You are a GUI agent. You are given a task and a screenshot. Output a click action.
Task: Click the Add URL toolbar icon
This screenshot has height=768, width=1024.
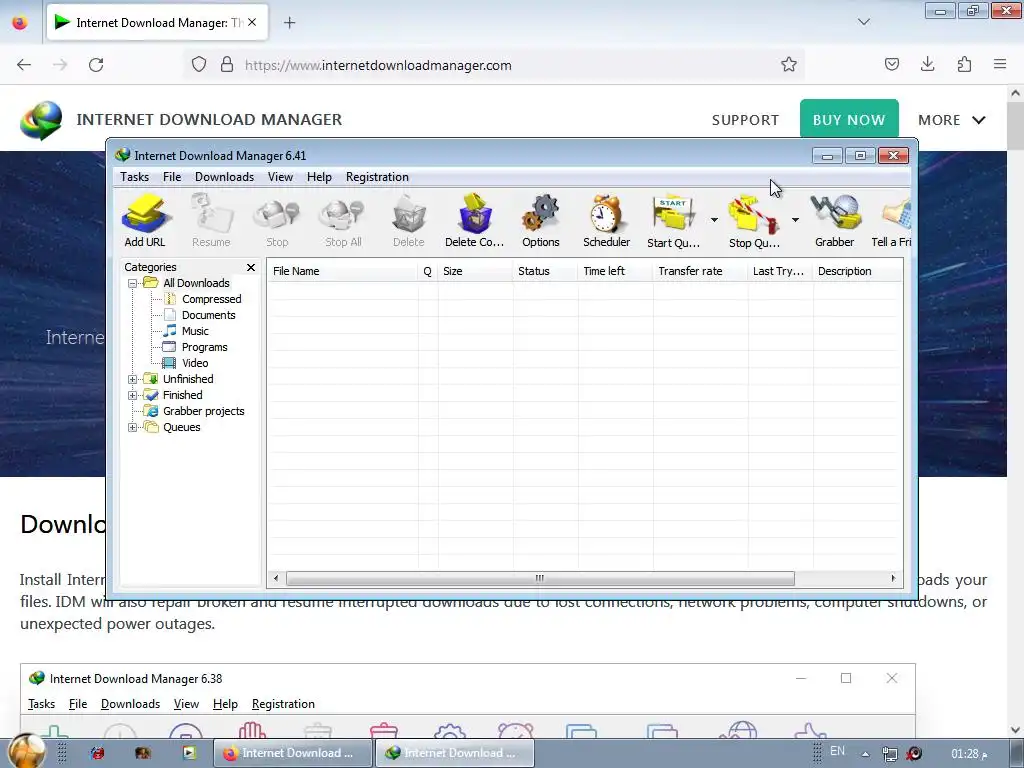145,221
